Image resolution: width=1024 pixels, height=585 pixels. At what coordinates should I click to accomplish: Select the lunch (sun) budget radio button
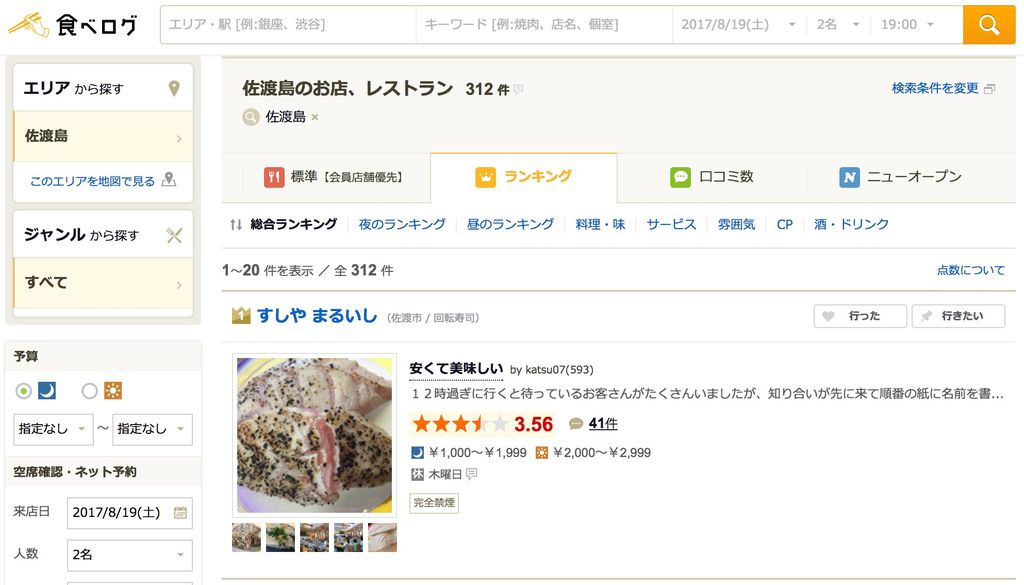pyautogui.click(x=89, y=391)
